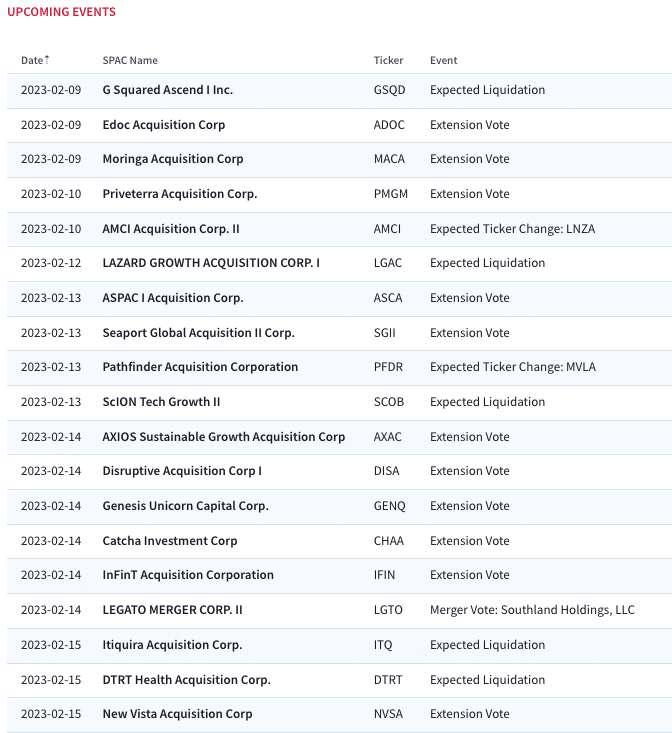Open AMCI Acquisition Corp. II link
Viewport: 672px width, 733px height.
(171, 229)
